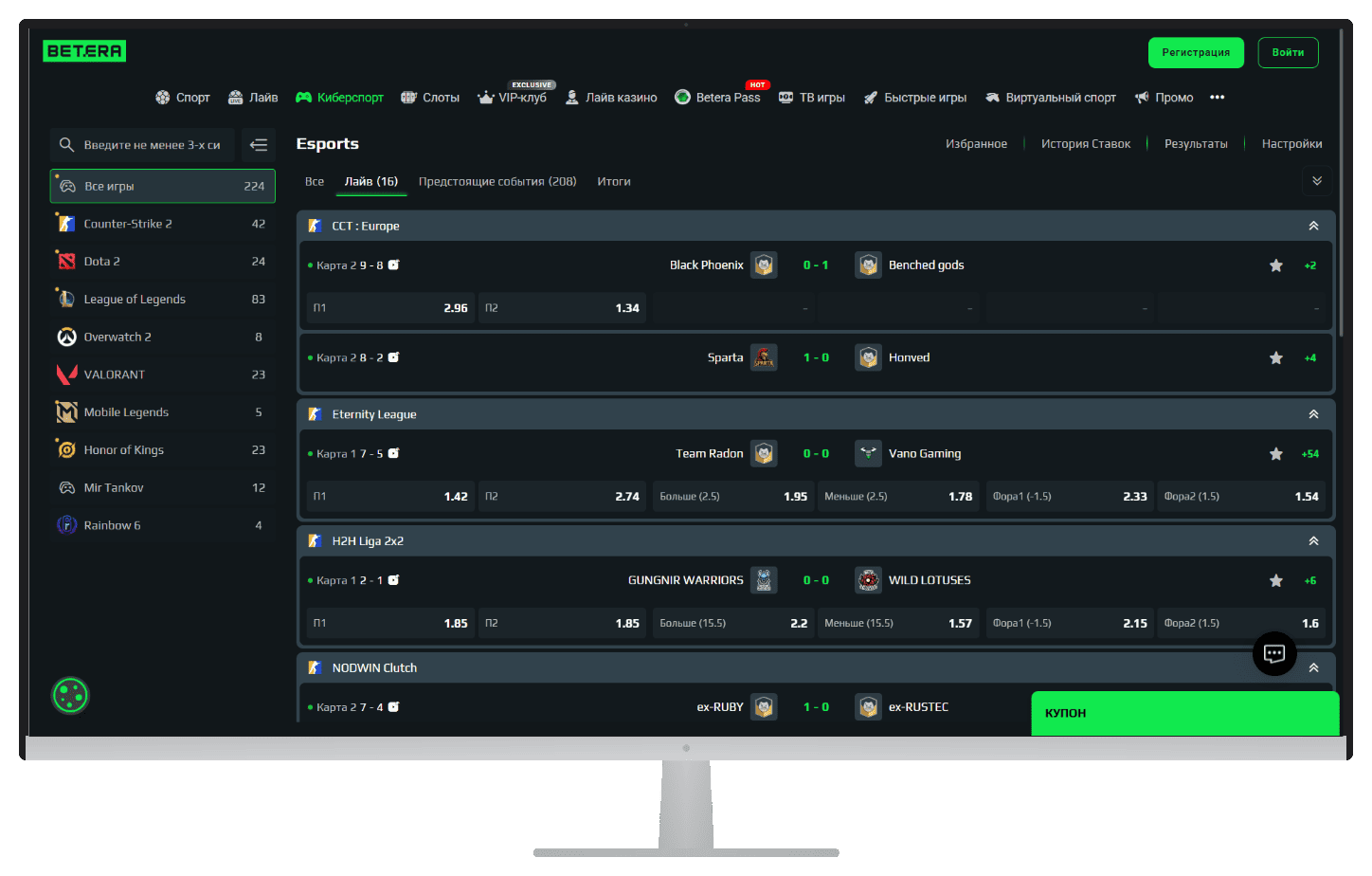Viewport: 1372px width, 876px height.
Task: Show +6 more markets for GUNGNIR WARRIORS match
Action: [1310, 581]
